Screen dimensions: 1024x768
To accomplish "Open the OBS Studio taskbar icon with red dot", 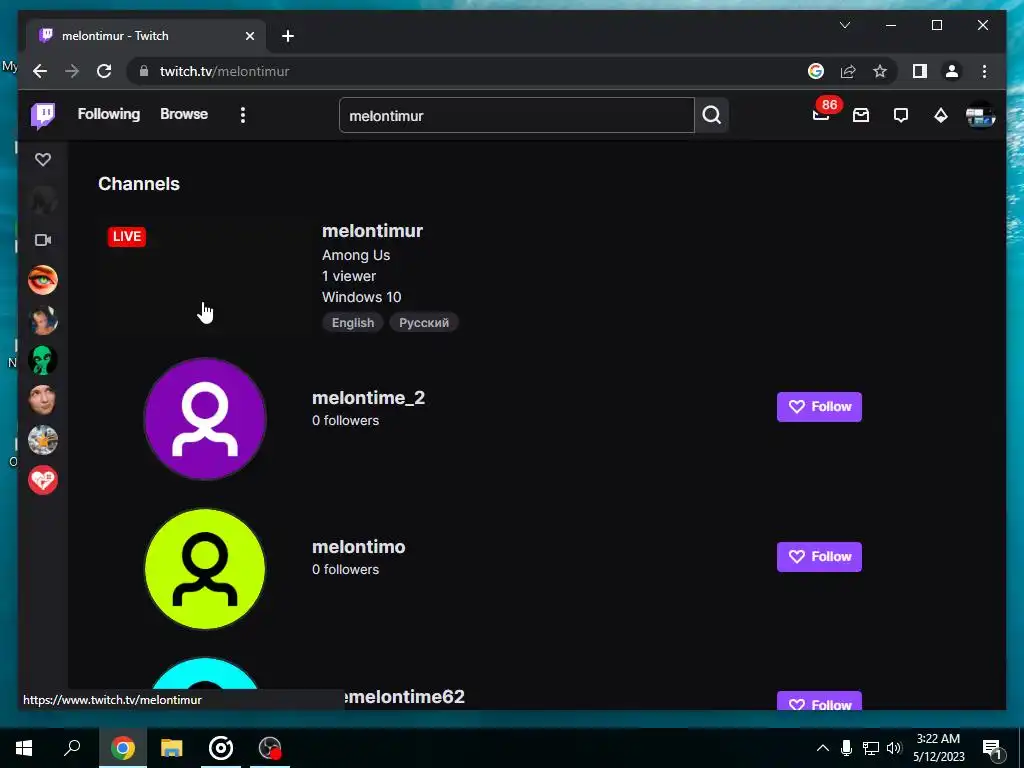I will [x=270, y=748].
